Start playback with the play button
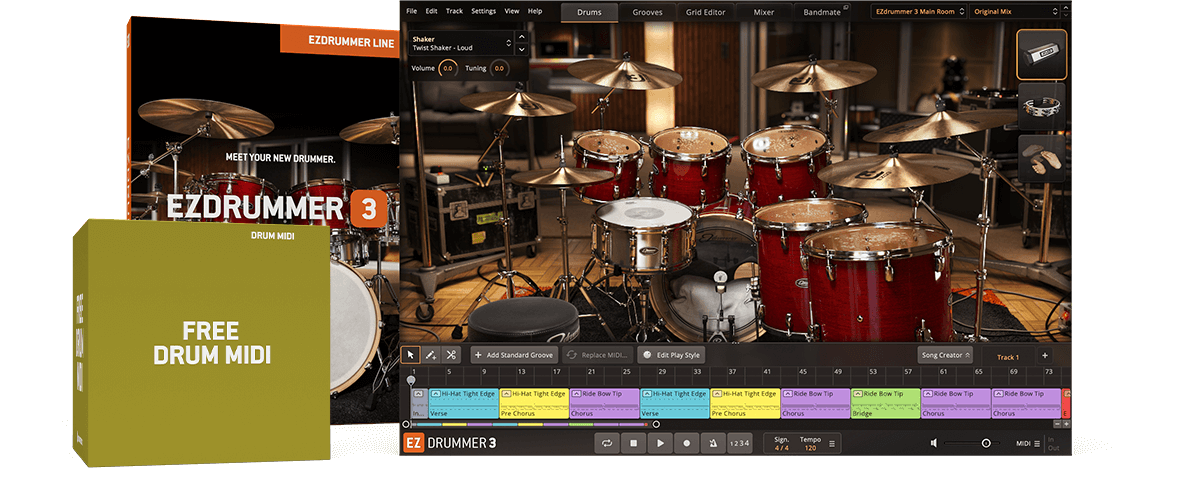The width and height of the screenshot is (1200, 488). pos(659,443)
